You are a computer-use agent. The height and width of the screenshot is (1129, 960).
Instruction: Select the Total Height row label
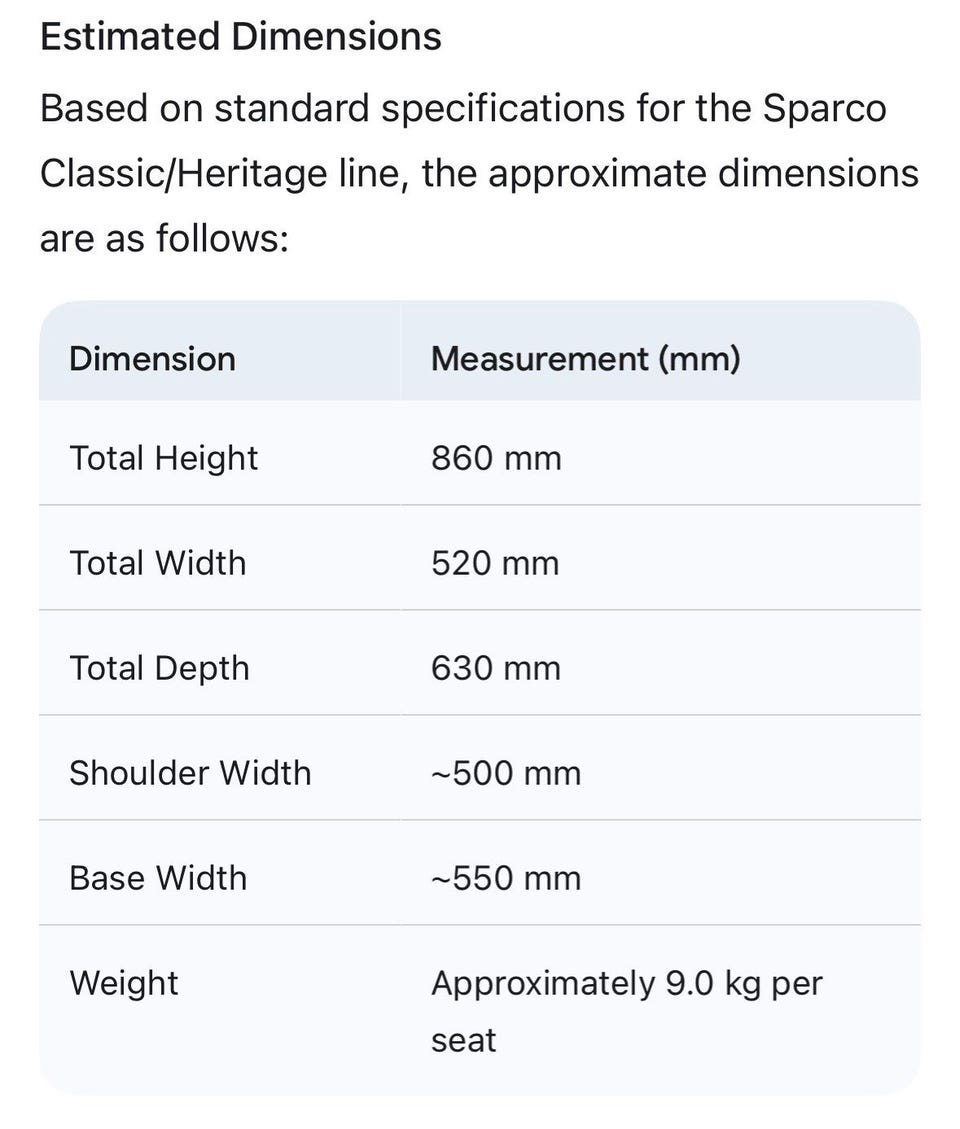(163, 458)
